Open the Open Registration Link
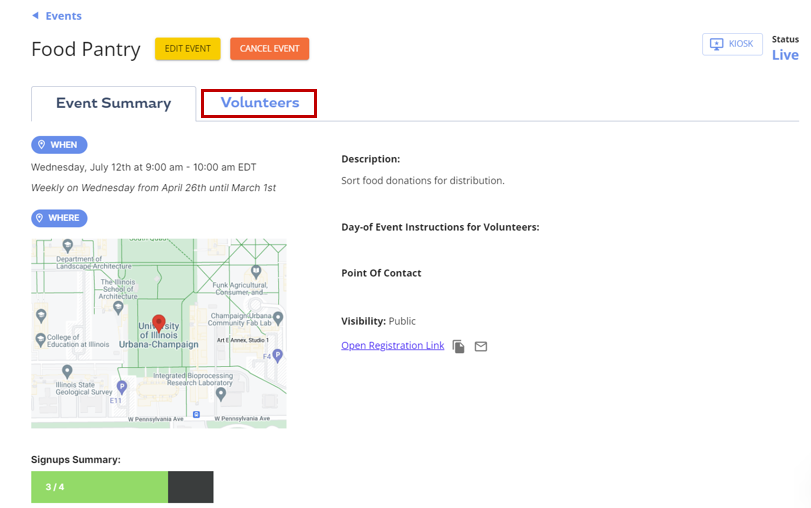811x508 pixels. tap(392, 346)
